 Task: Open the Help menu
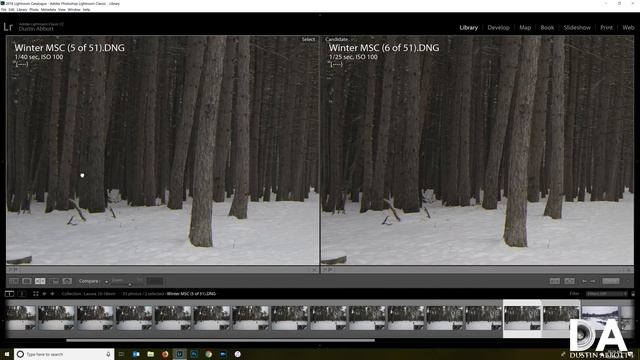tap(86, 9)
